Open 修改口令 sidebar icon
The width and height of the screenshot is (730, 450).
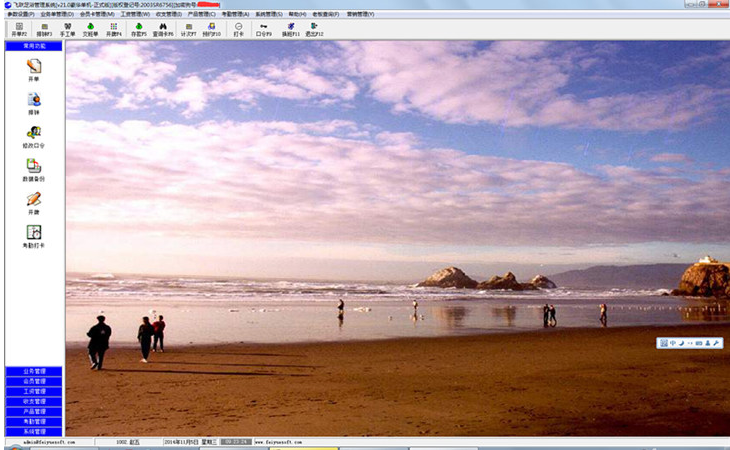pyautogui.click(x=34, y=137)
